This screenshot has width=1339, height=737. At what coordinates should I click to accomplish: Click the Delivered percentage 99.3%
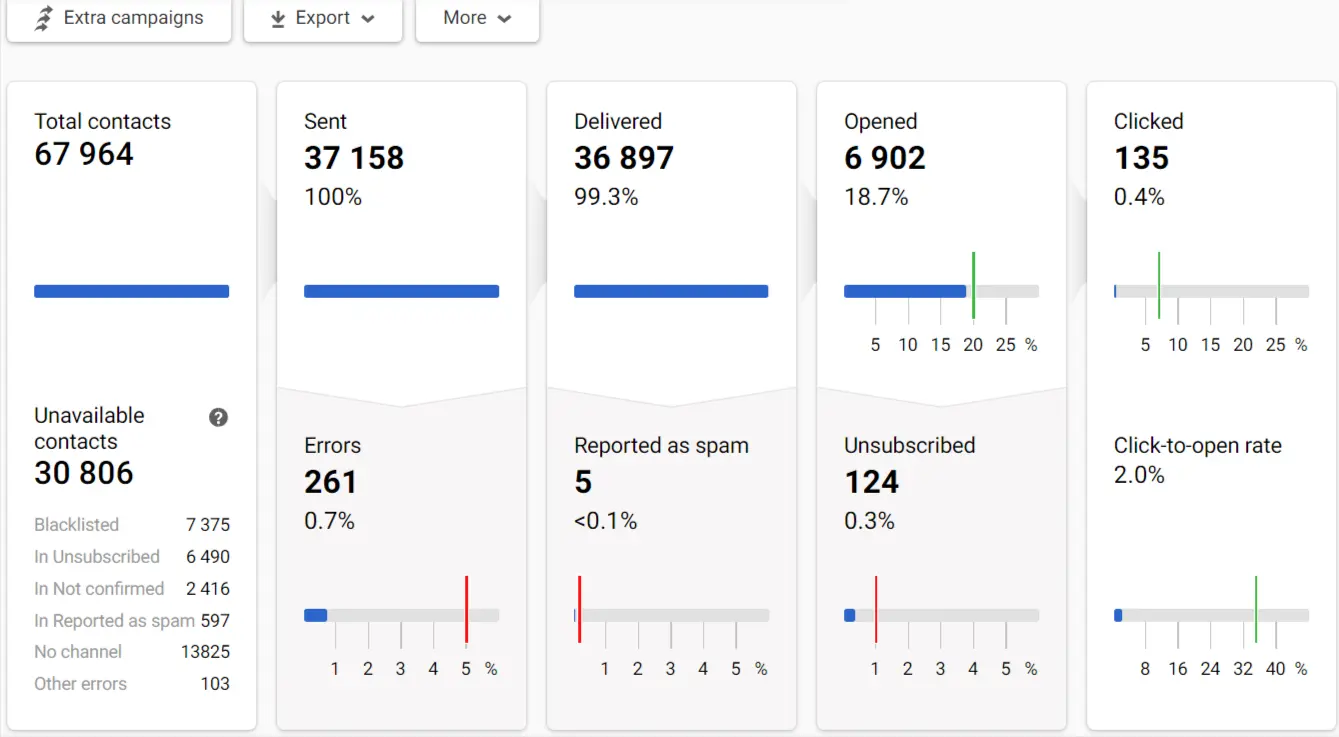click(606, 197)
